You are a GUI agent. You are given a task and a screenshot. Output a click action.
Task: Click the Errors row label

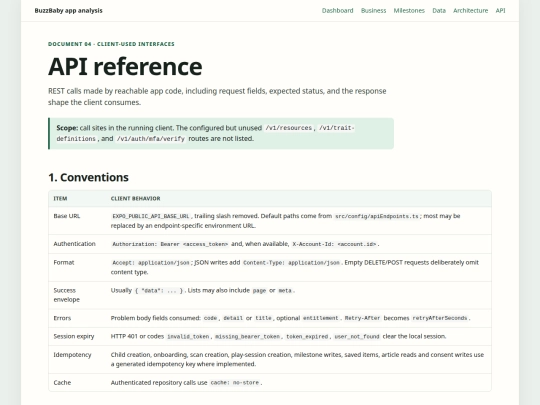pos(62,318)
